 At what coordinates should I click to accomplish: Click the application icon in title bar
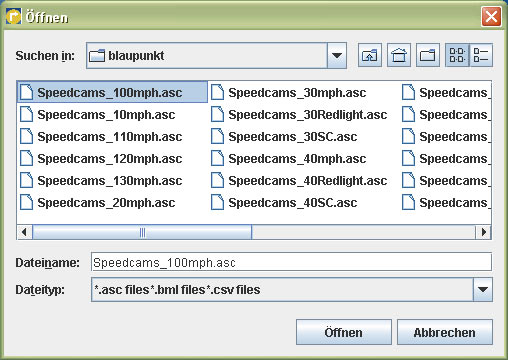(x=14, y=16)
